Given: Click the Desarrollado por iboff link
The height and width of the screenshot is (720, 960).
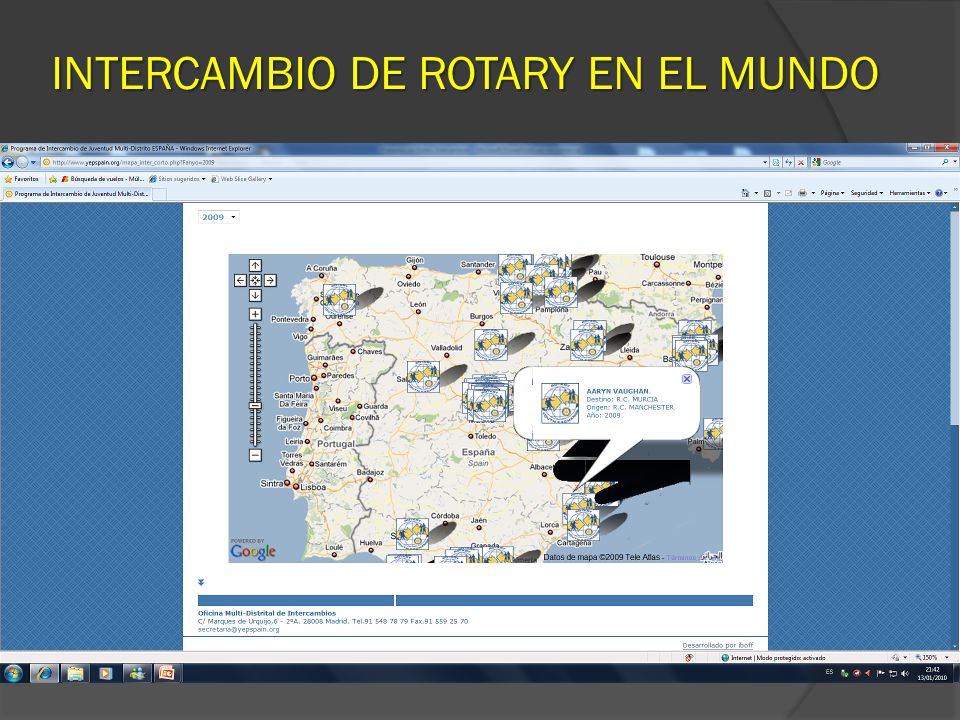Looking at the screenshot, I should 718,645.
